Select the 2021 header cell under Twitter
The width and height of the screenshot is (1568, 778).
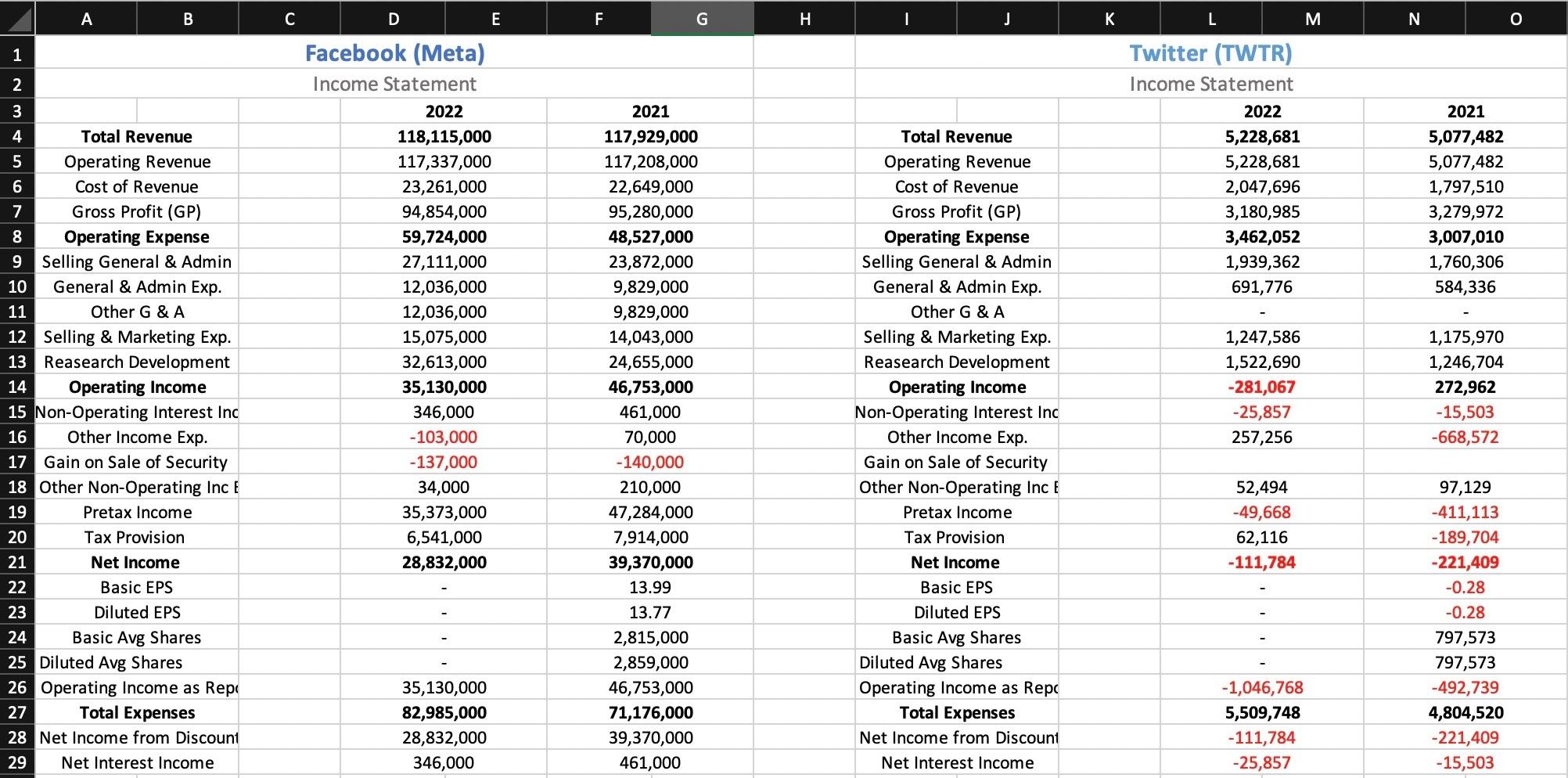click(x=1466, y=110)
